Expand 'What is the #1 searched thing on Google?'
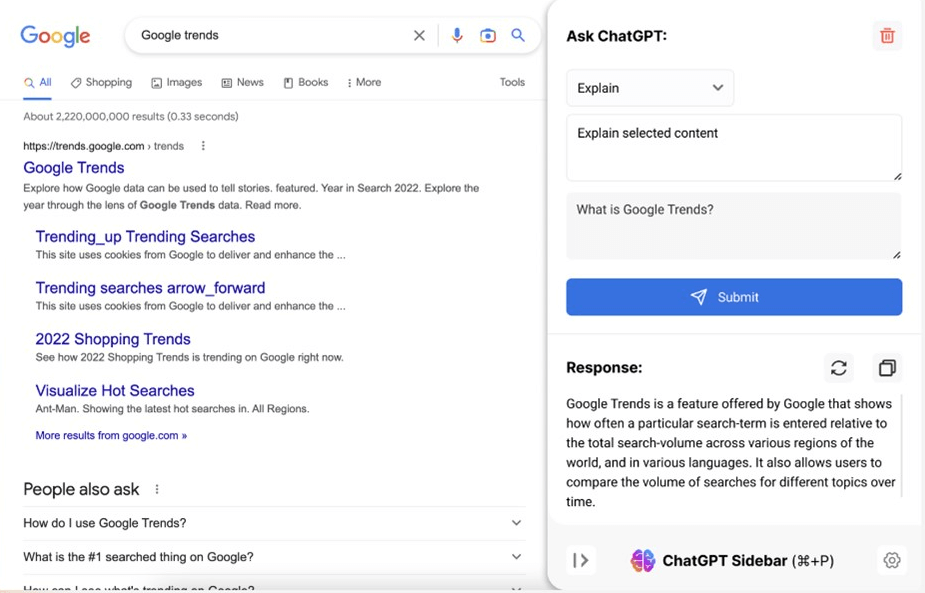 coord(274,557)
